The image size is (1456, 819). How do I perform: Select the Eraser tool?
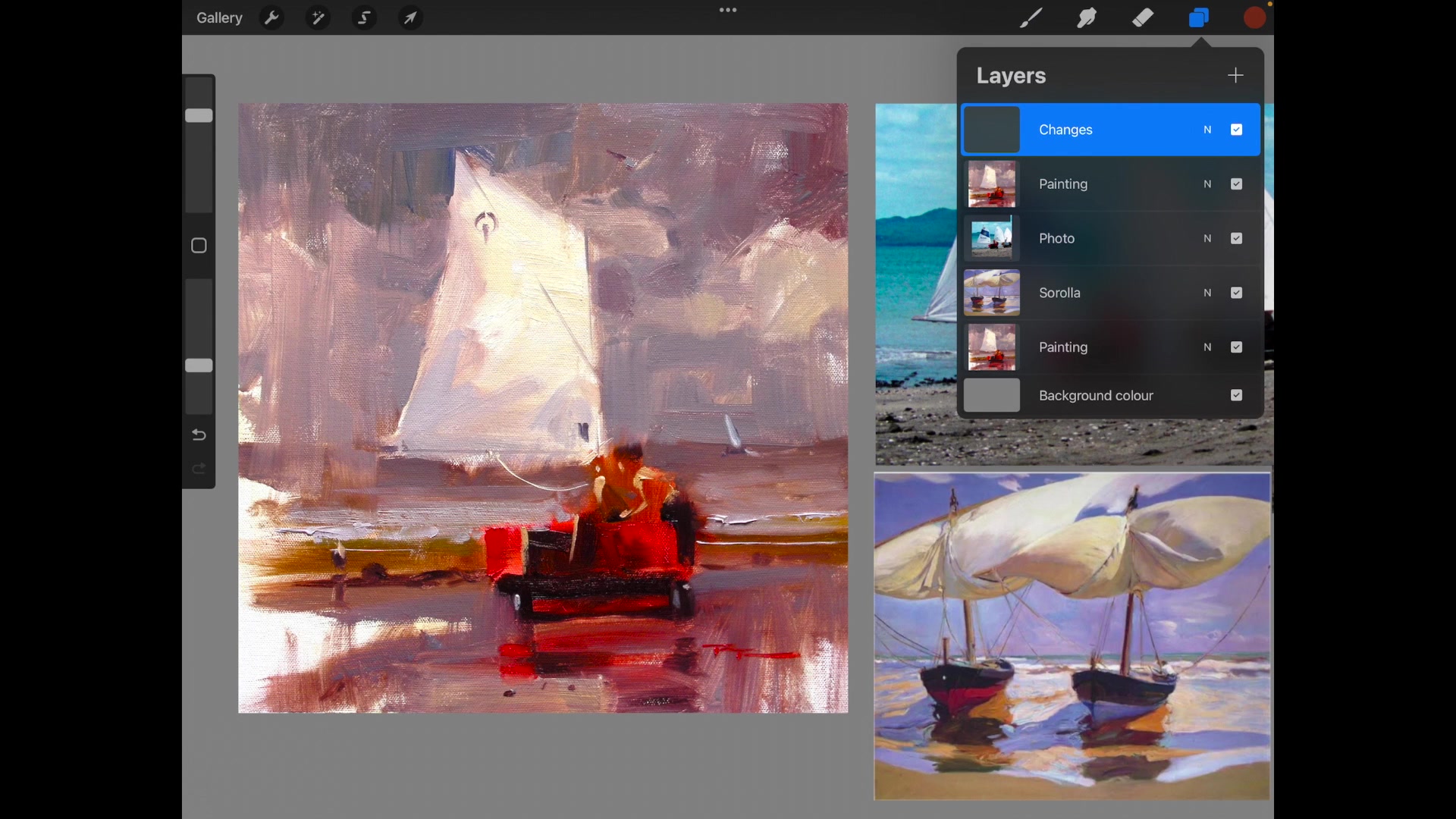click(1143, 17)
